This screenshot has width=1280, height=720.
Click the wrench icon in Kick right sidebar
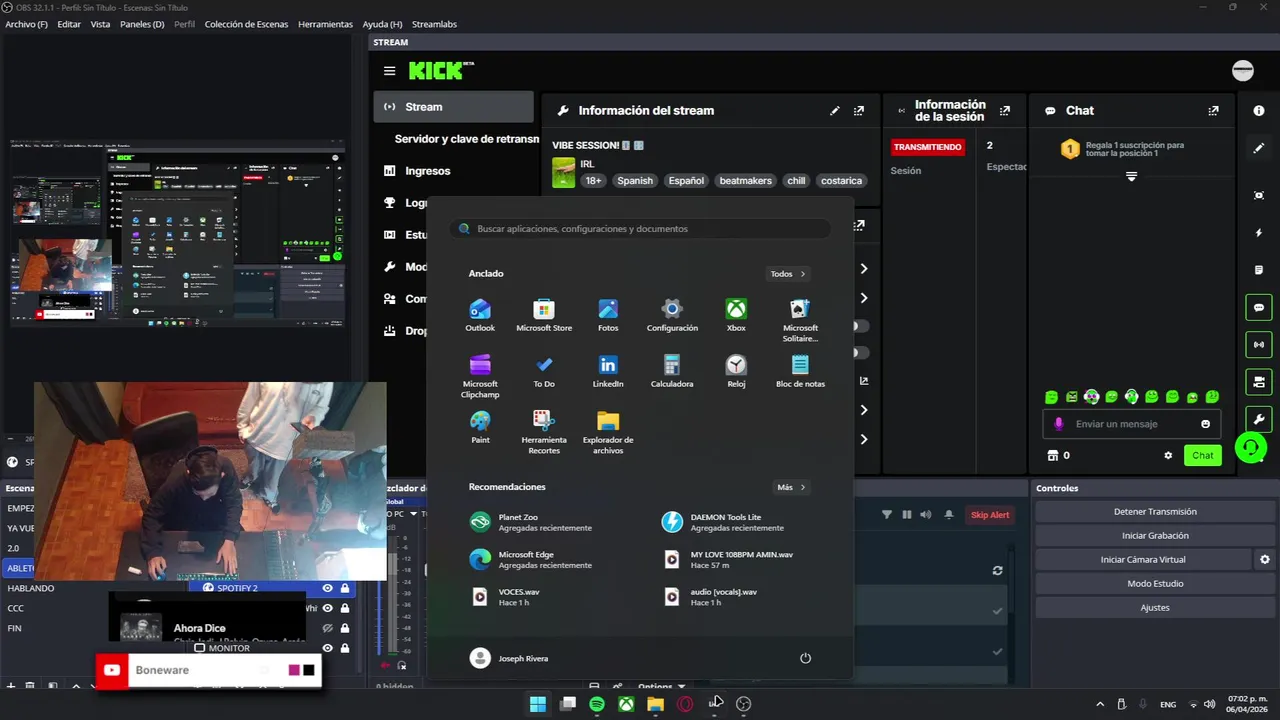tap(1259, 419)
